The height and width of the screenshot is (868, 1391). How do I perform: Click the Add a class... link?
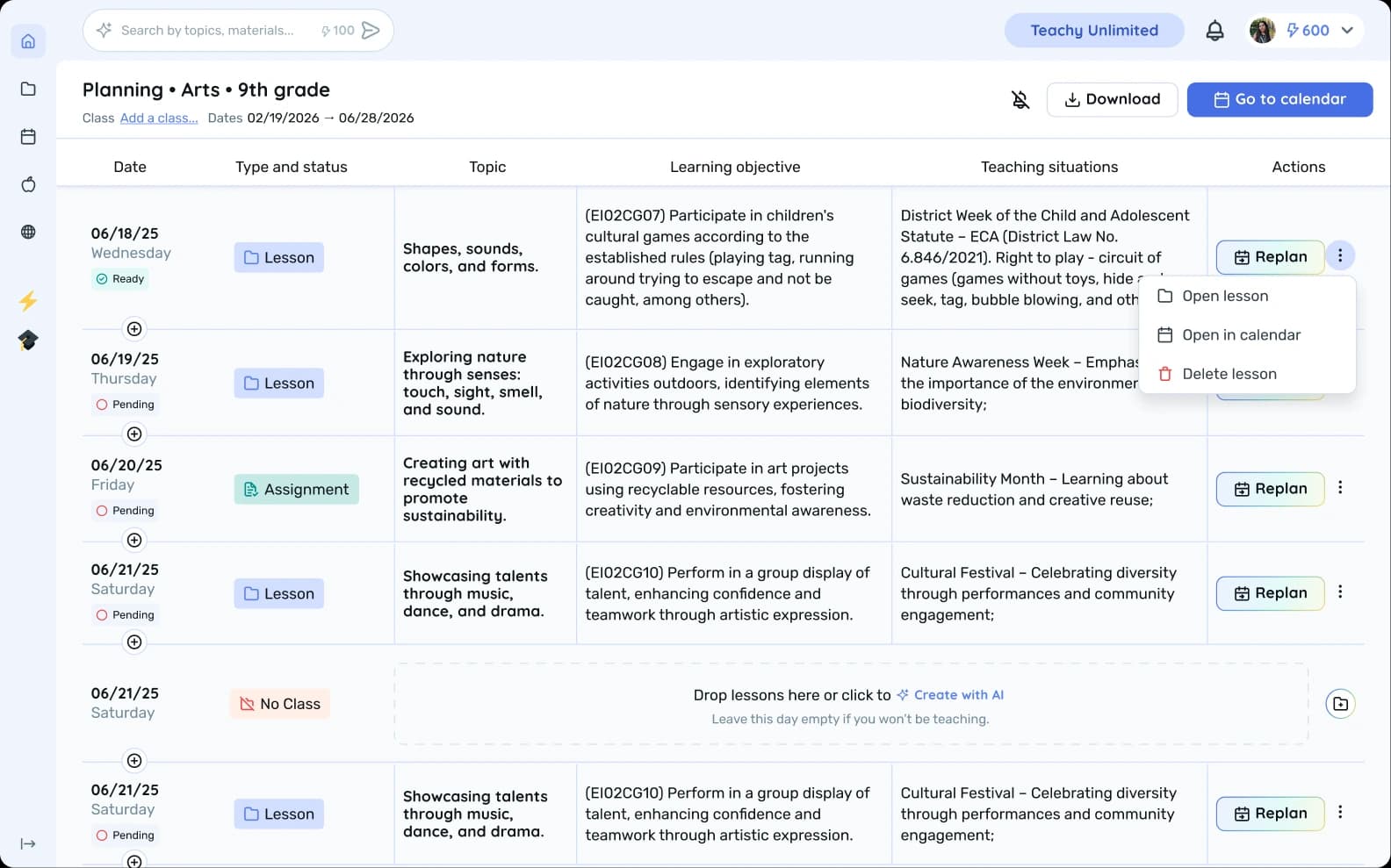click(159, 118)
